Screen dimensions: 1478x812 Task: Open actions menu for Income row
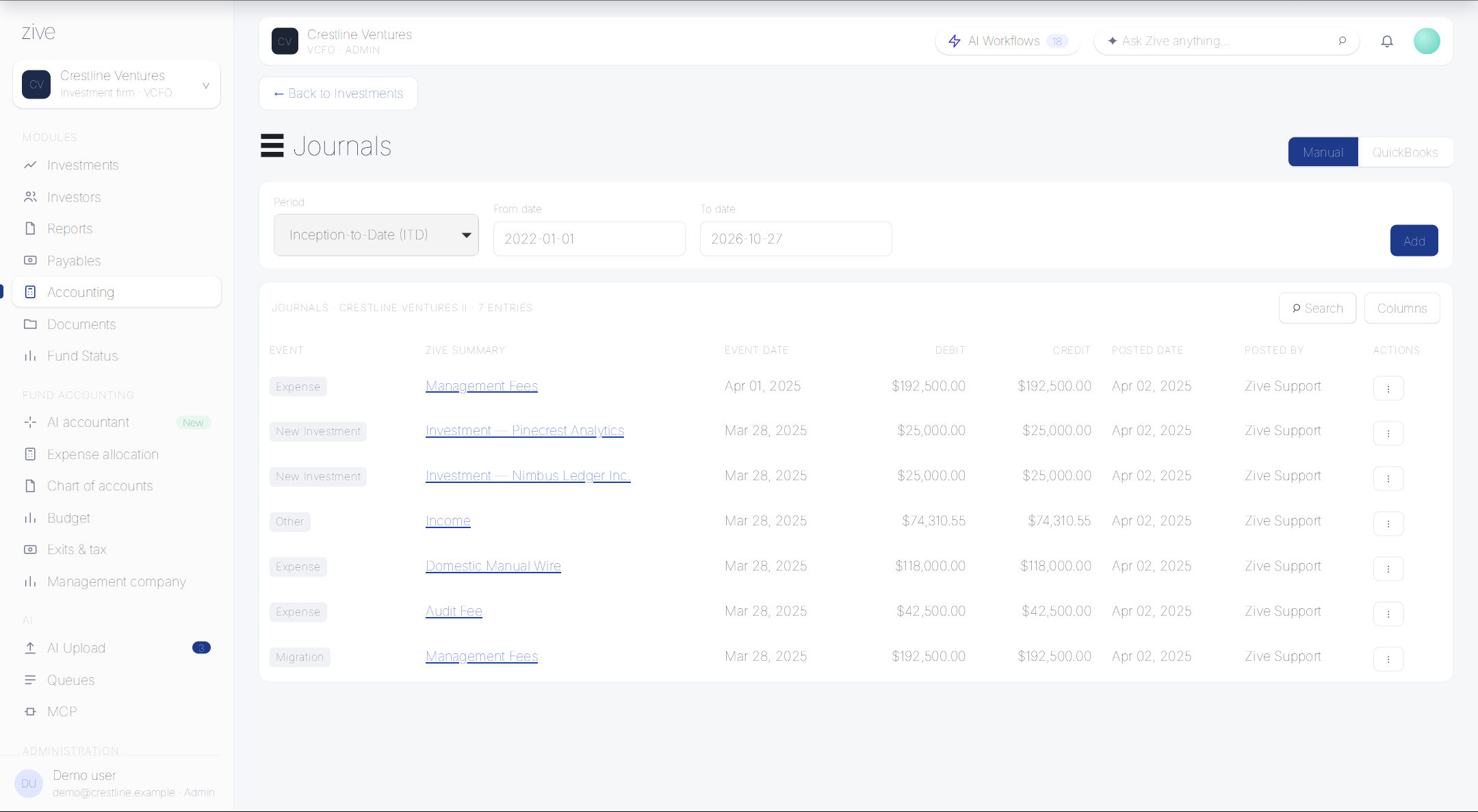pyautogui.click(x=1388, y=523)
